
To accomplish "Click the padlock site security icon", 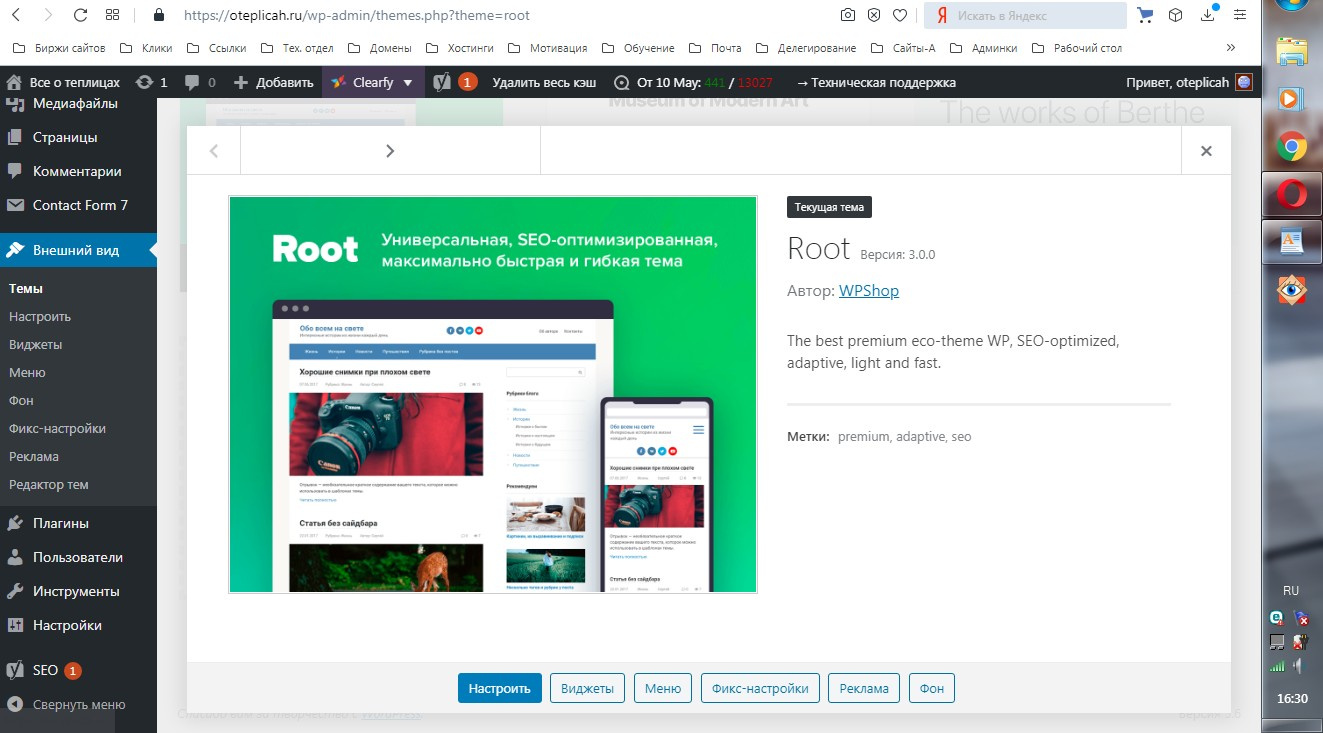I will (x=158, y=16).
